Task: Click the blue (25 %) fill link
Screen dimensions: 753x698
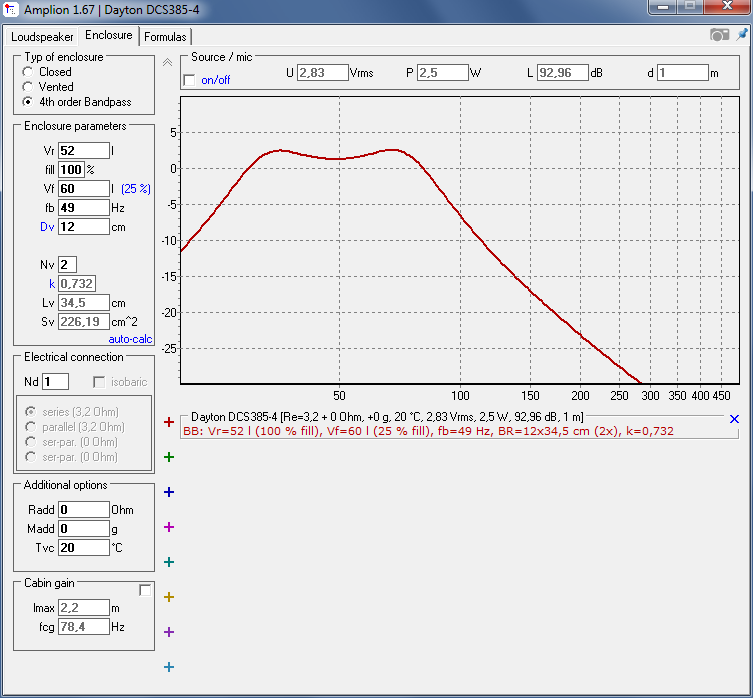Action: pos(136,189)
